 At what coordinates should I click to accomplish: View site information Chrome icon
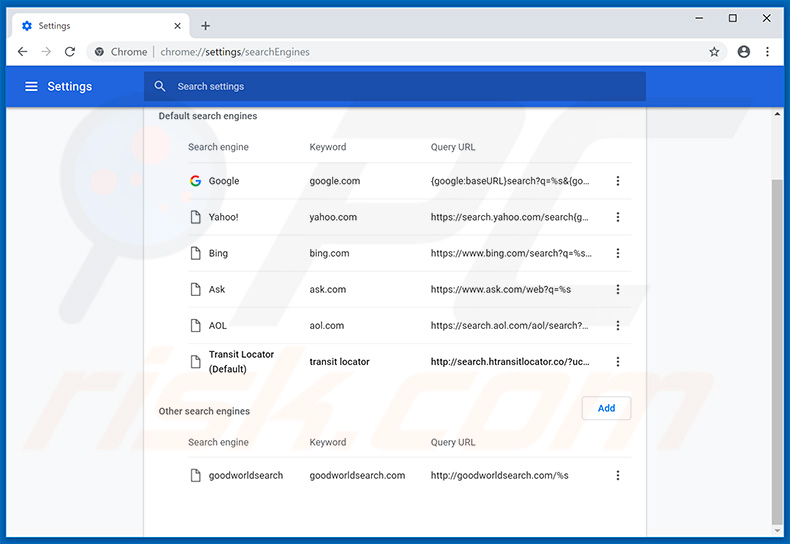tap(99, 51)
